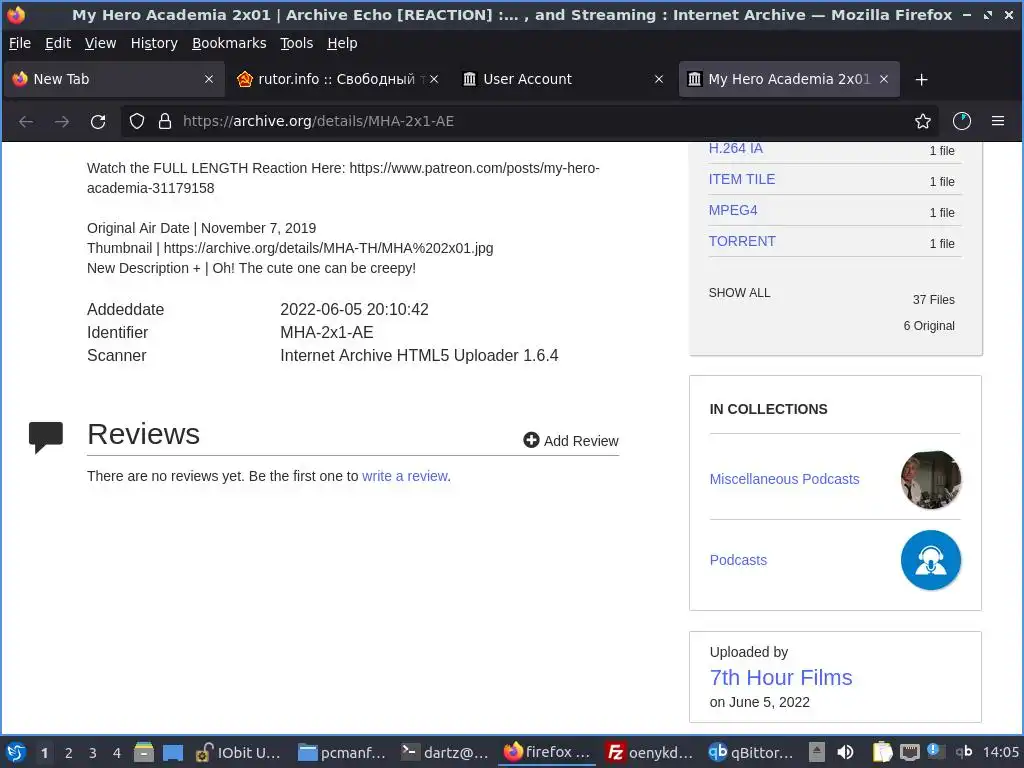Image resolution: width=1024 pixels, height=768 pixels.
Task: Show all download files
Action: (739, 293)
